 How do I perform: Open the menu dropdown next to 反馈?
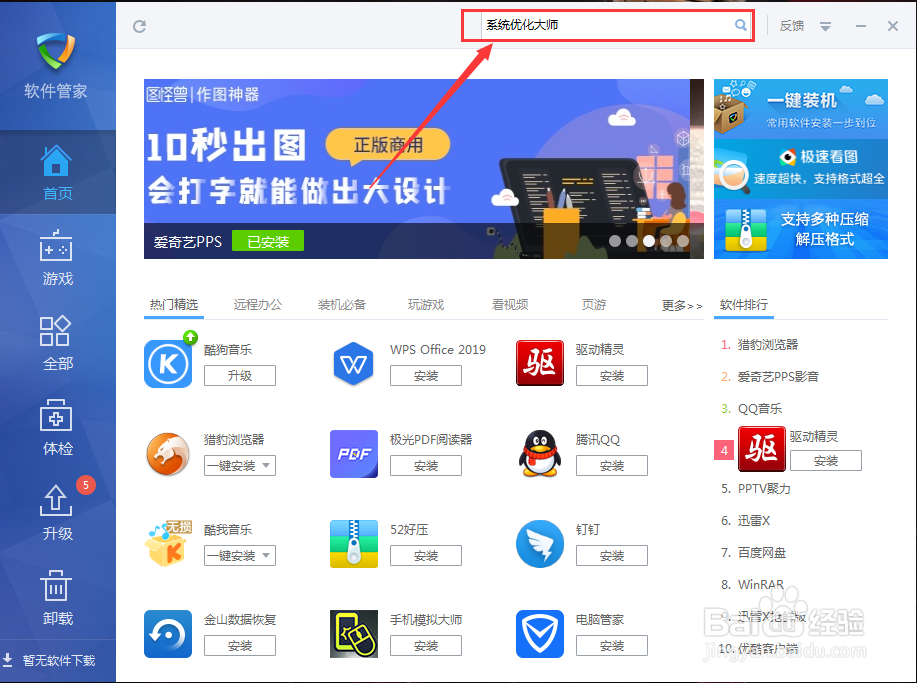click(825, 26)
